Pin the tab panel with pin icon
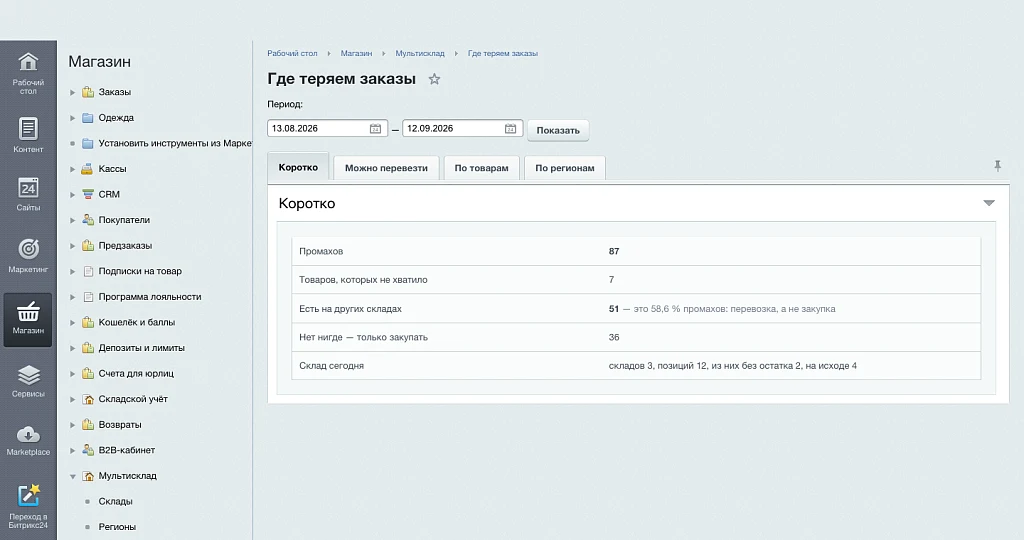This screenshot has height=540, width=1024. pyautogui.click(x=998, y=166)
